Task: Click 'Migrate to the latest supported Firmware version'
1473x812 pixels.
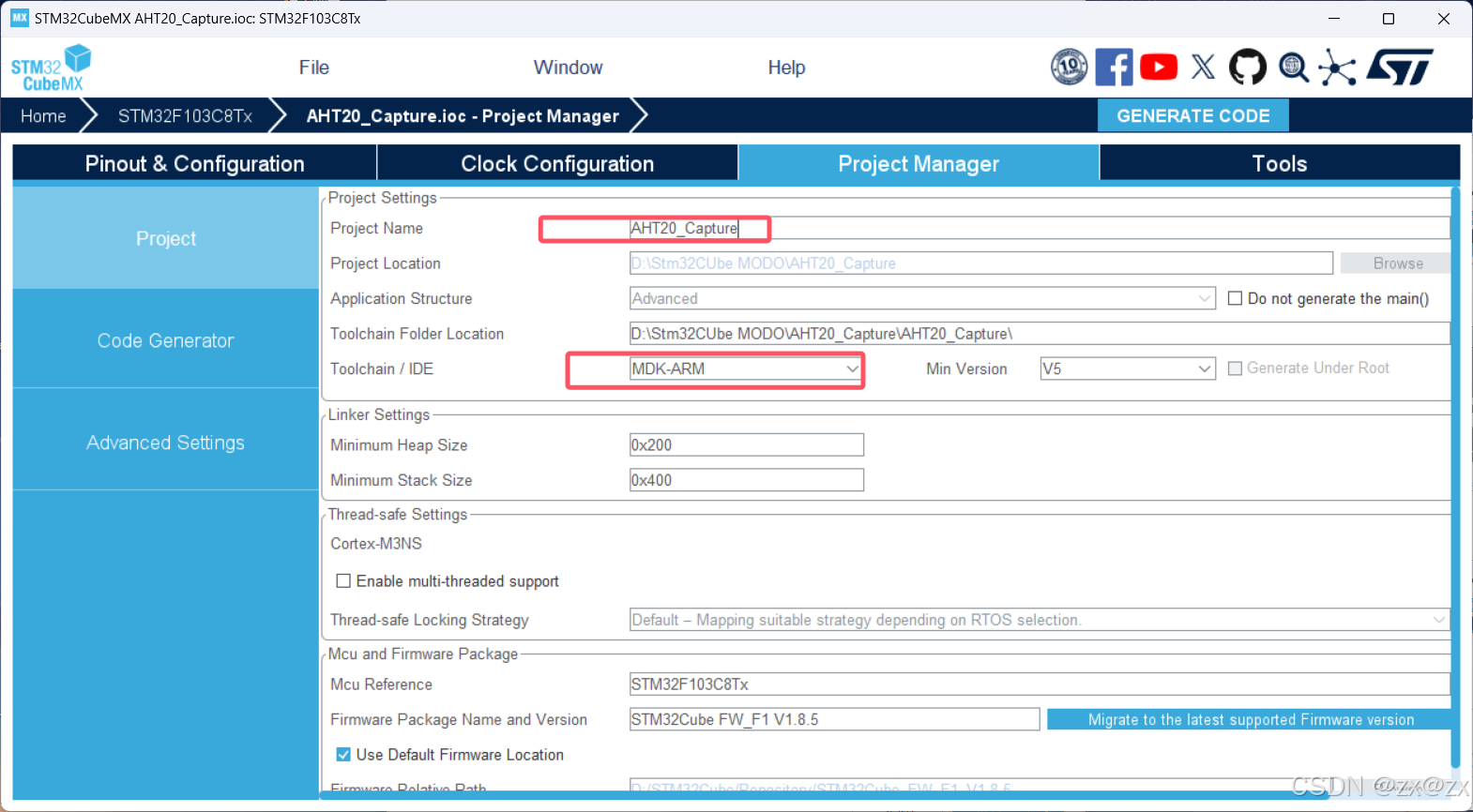Action: (1251, 719)
